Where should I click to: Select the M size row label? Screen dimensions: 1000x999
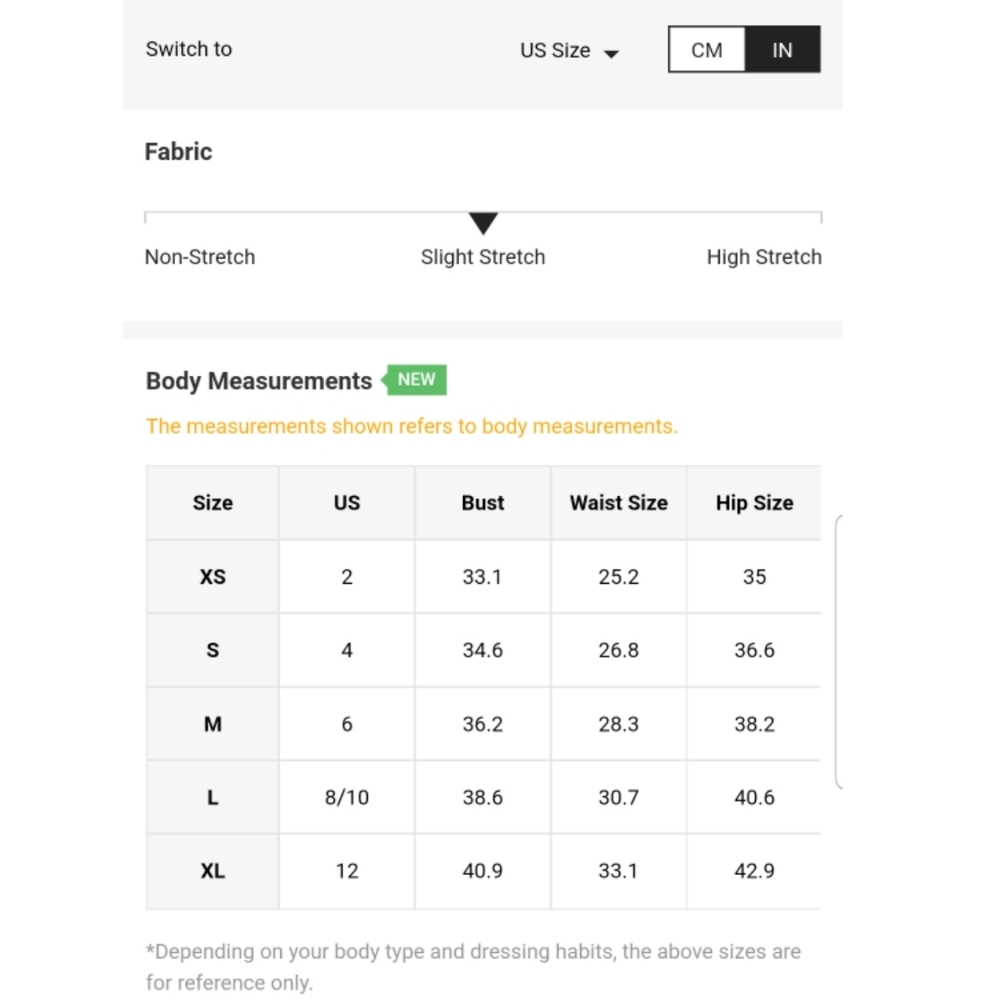(212, 724)
